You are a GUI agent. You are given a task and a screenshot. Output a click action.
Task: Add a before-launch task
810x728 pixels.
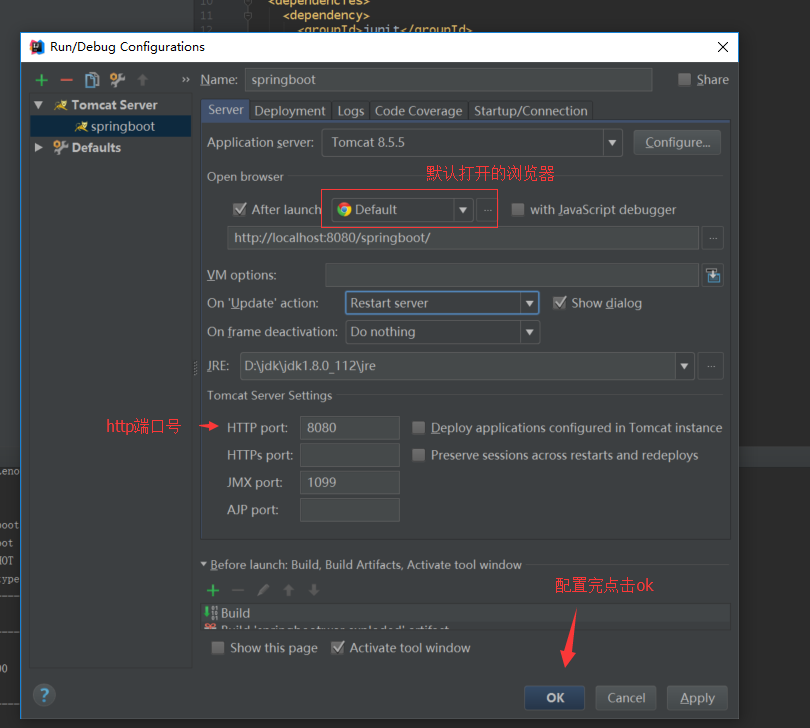(x=213, y=590)
